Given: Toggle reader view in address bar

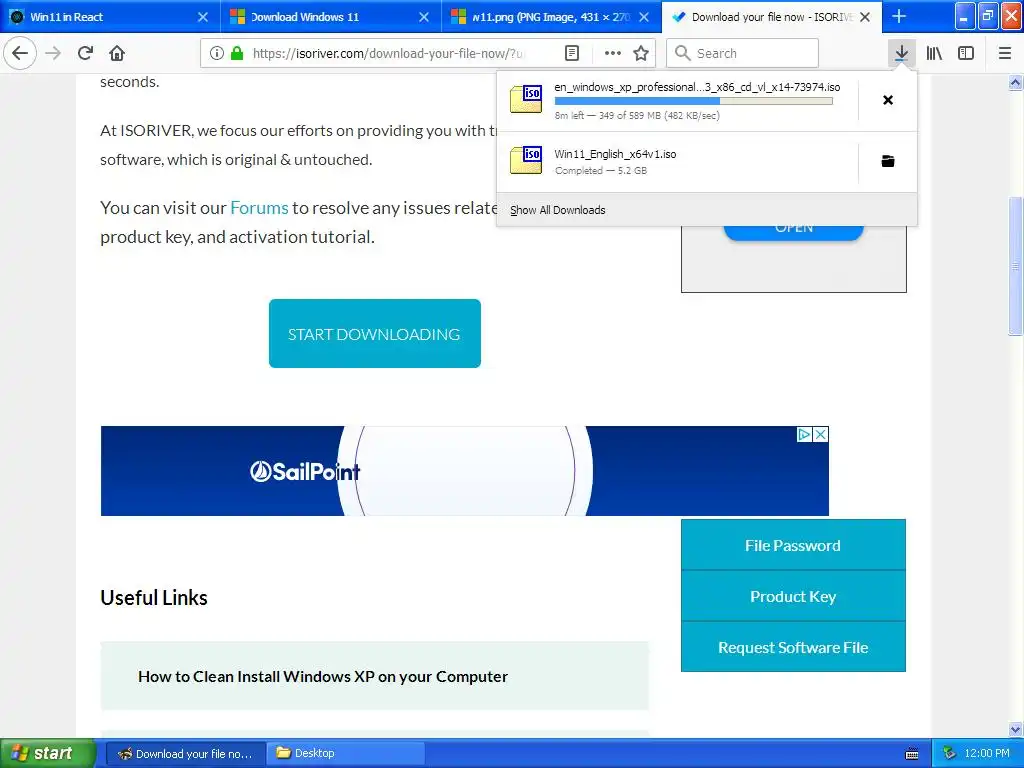Looking at the screenshot, I should coord(572,54).
